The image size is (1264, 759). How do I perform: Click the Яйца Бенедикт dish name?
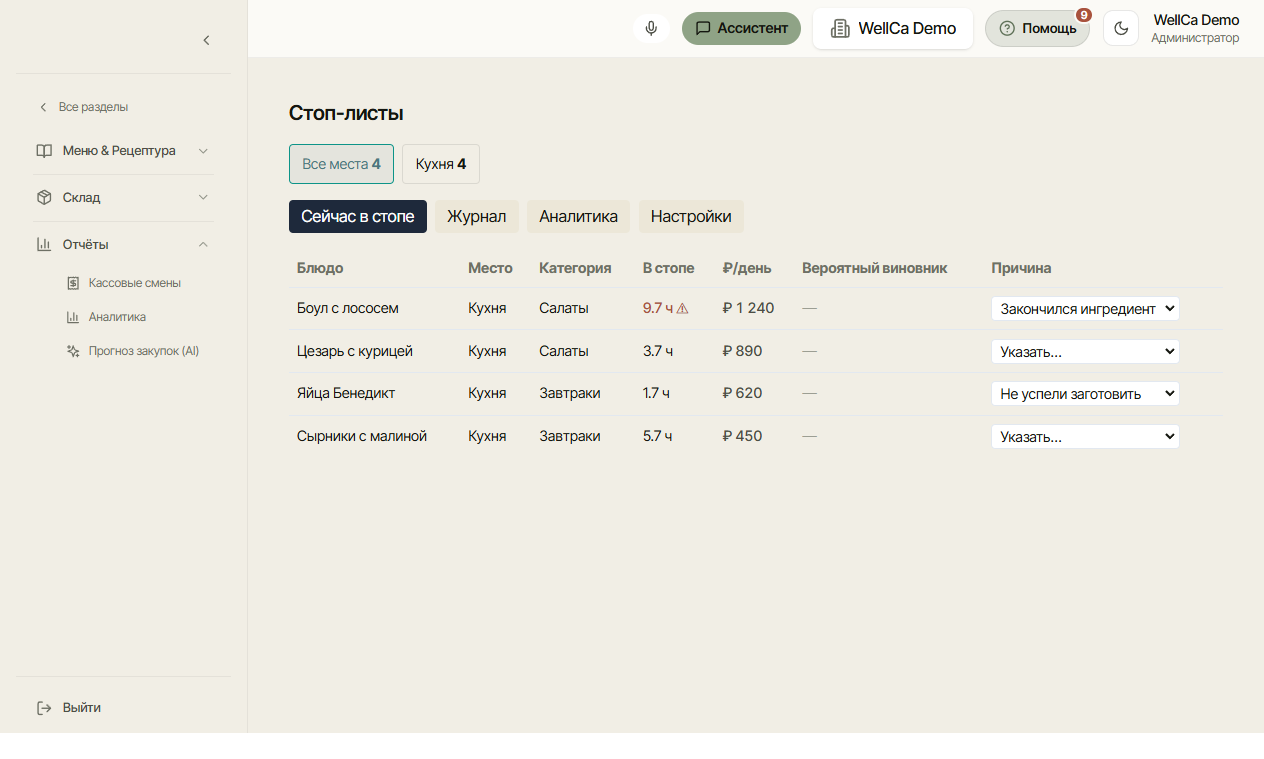coord(346,393)
